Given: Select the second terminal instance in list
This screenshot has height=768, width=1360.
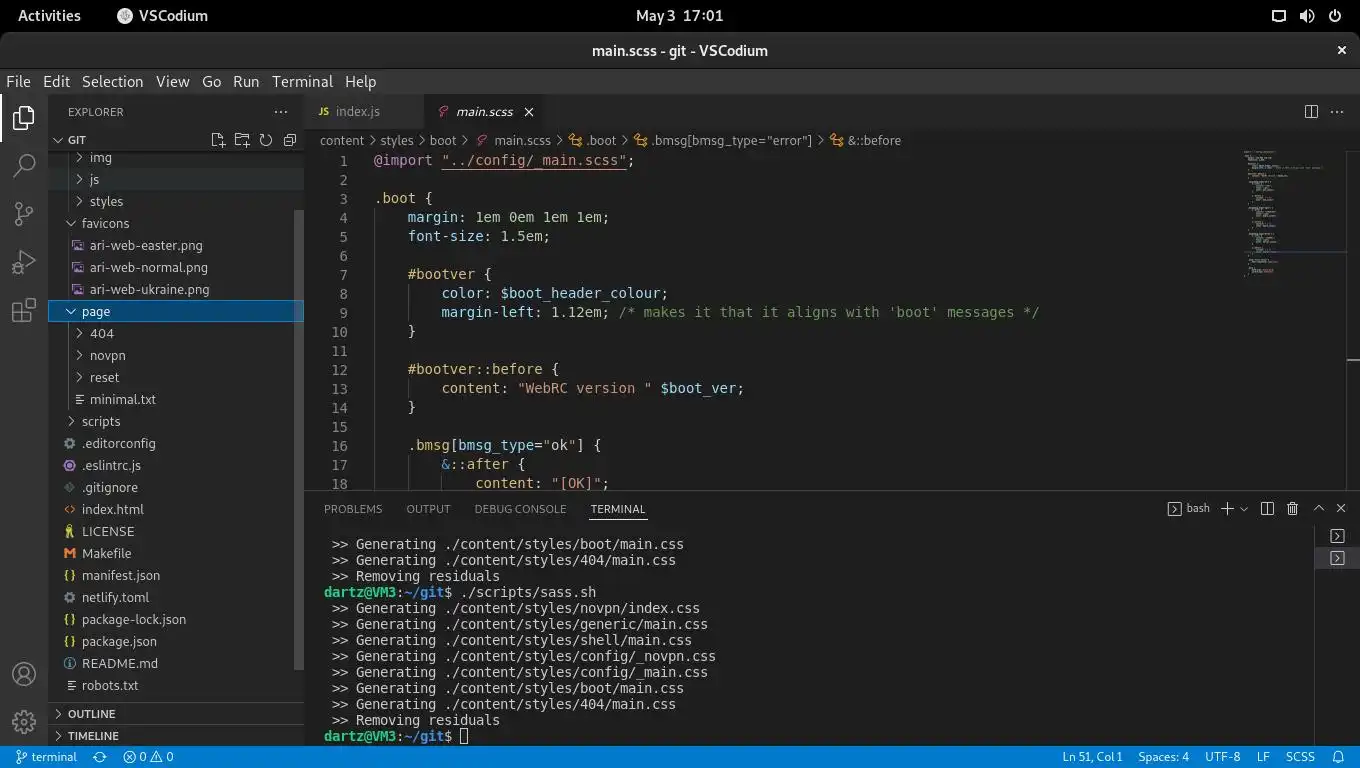Looking at the screenshot, I should [1337, 558].
